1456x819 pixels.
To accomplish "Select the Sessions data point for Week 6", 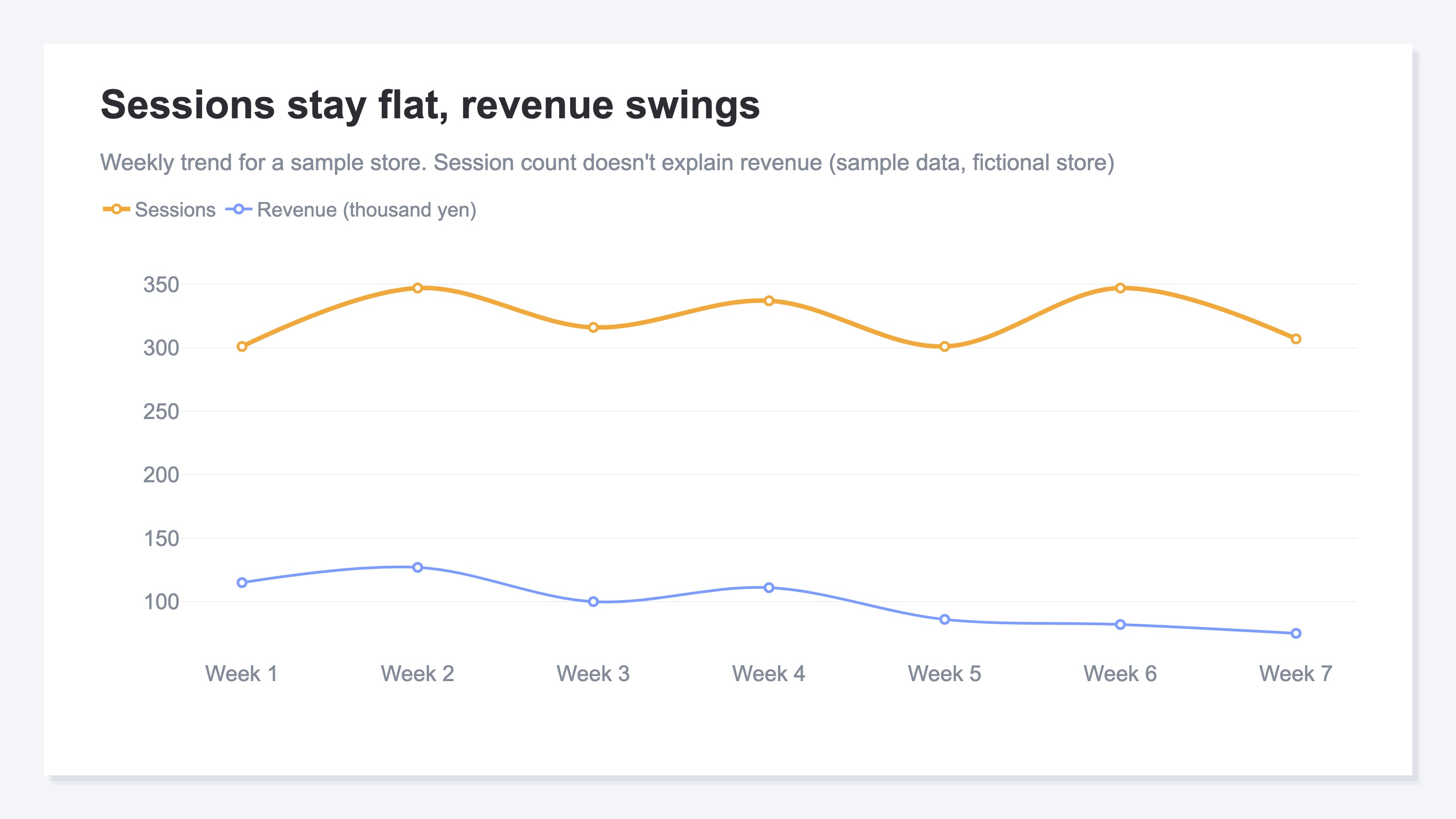I will pos(1120,288).
